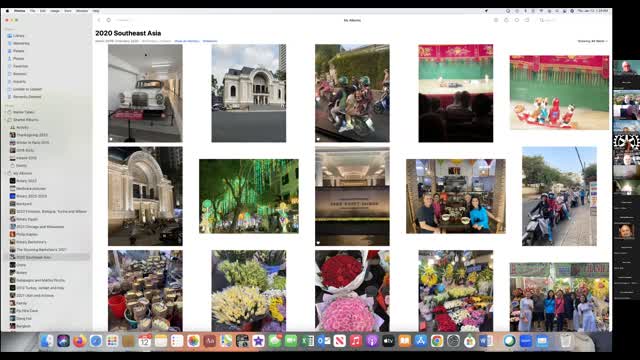640x360 pixels.
Task: Click the Show as Memory link
Action: point(187,41)
